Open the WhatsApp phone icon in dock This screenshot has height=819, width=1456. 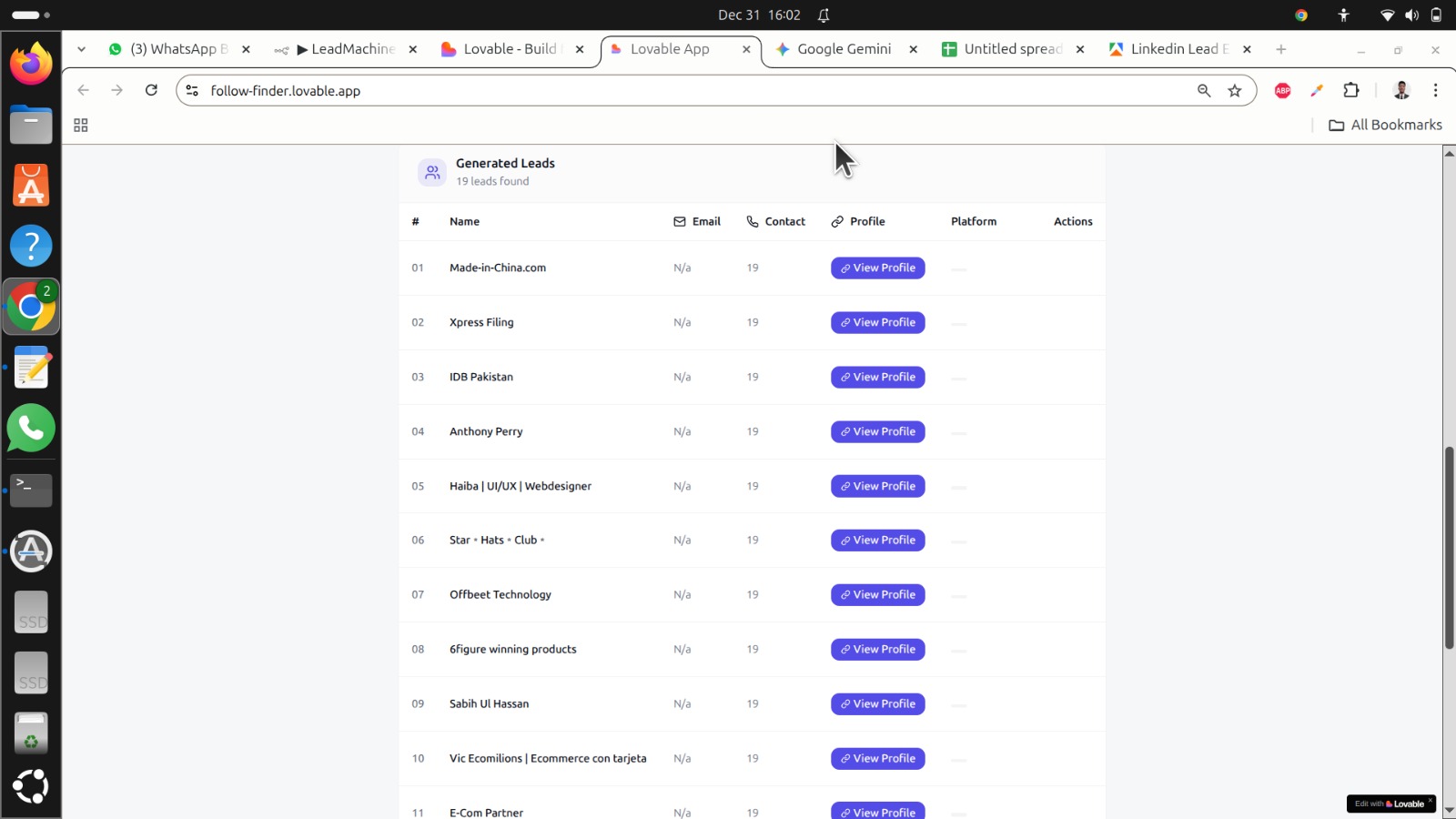[x=31, y=428]
